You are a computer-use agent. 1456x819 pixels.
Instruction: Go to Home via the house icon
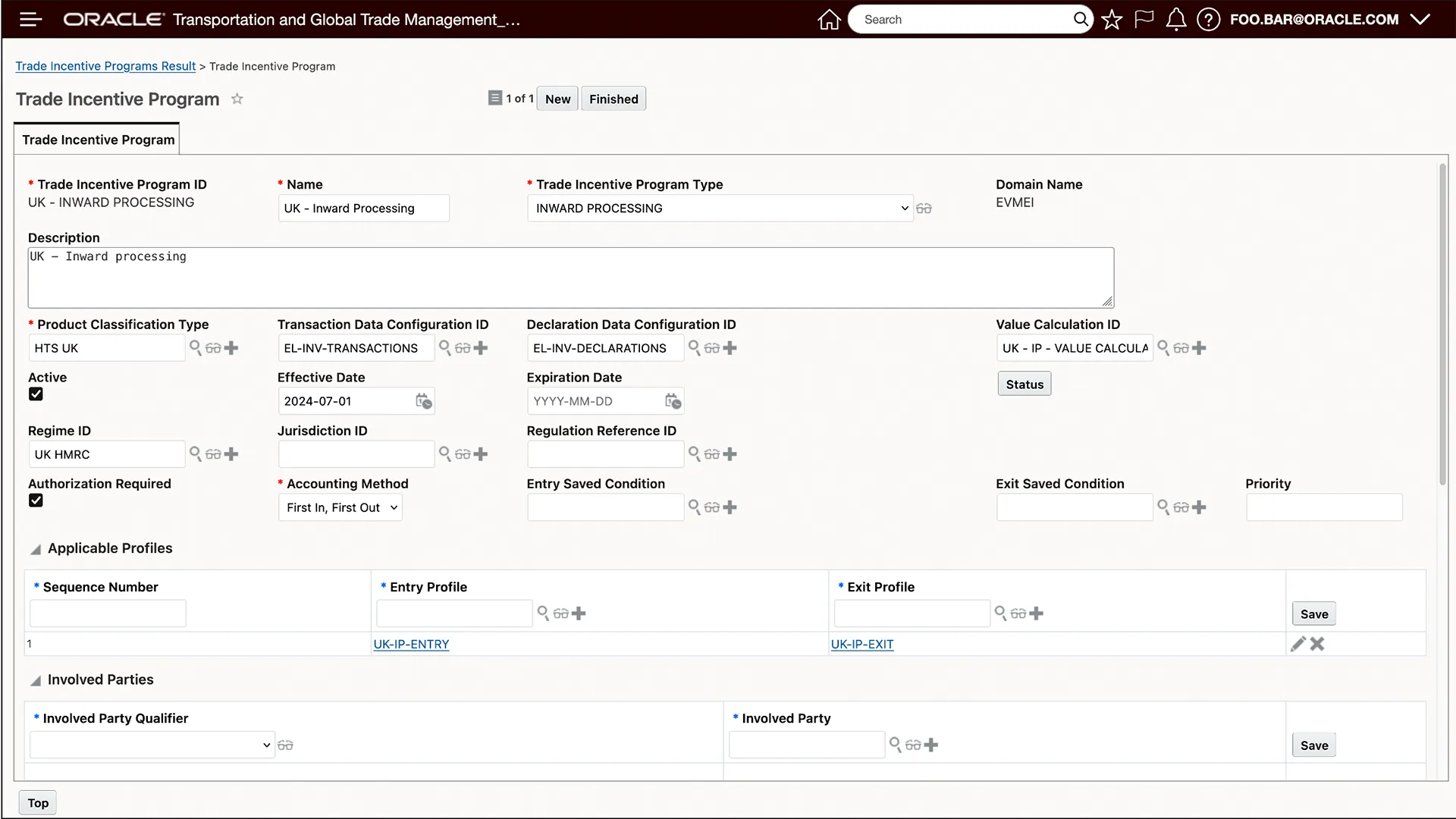pyautogui.click(x=829, y=20)
